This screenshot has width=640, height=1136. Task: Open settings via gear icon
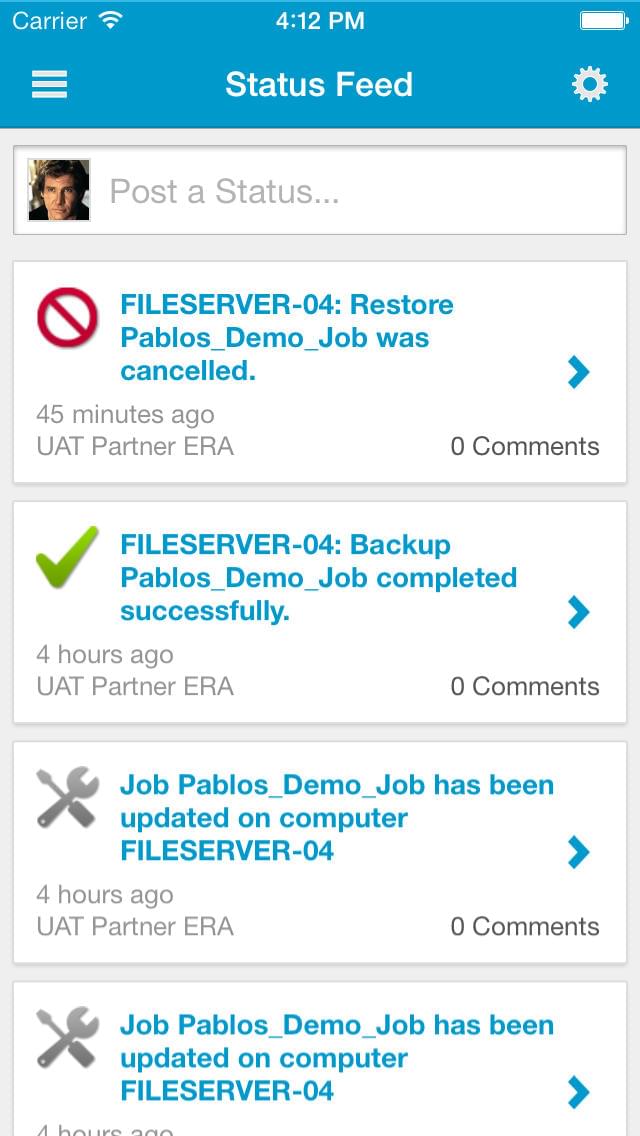coord(589,84)
